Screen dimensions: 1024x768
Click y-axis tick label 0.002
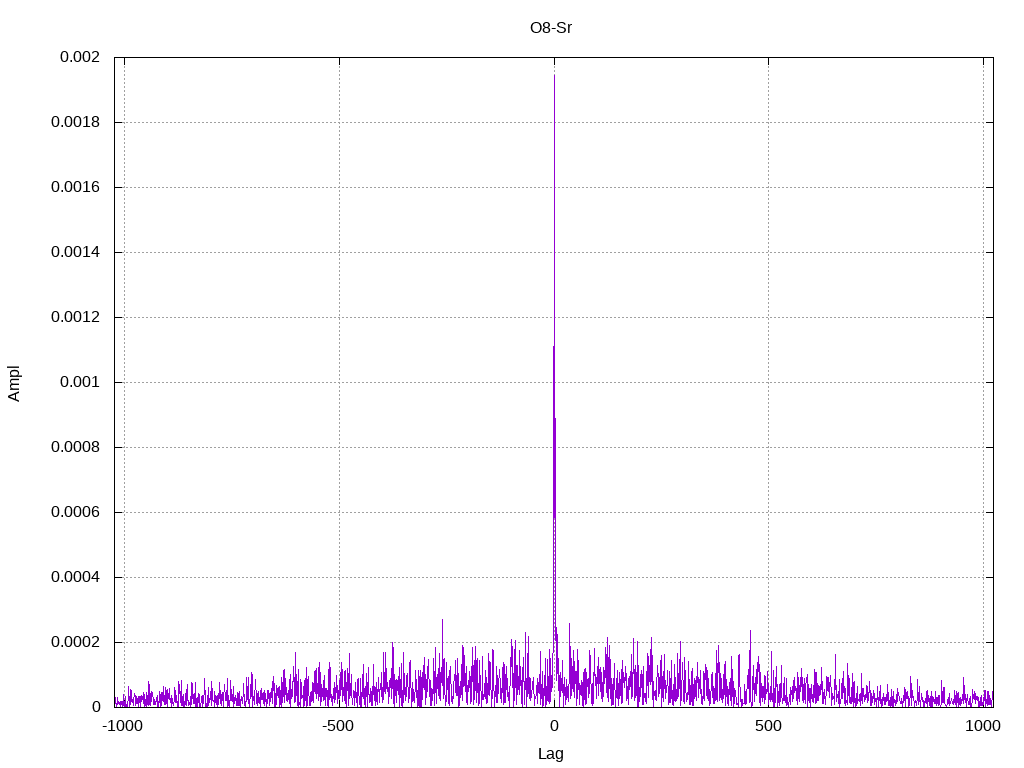(x=80, y=57)
